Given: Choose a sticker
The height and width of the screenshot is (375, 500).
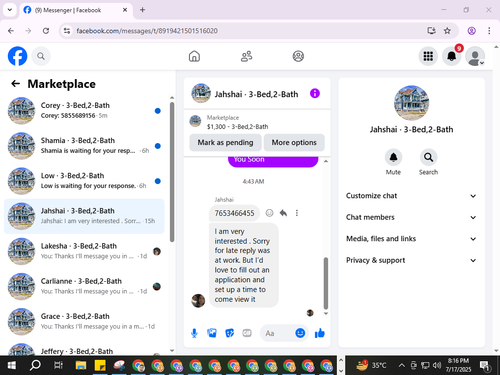Looking at the screenshot, I should [229, 333].
